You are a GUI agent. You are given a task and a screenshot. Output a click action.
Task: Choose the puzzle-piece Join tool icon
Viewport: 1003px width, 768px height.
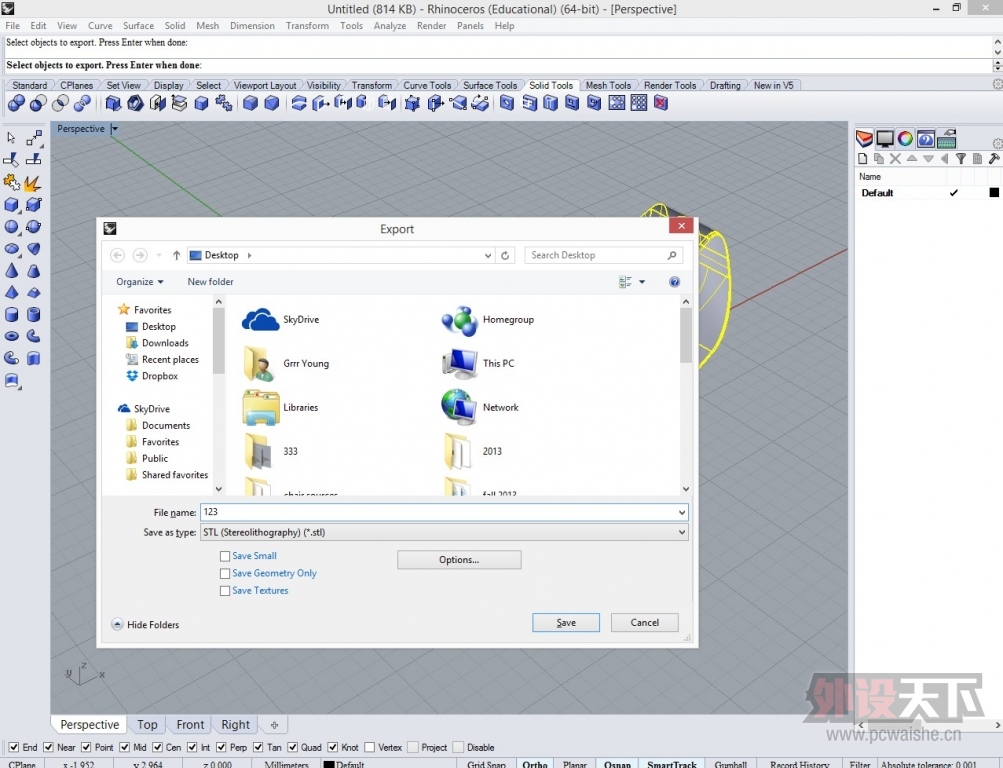(12, 183)
